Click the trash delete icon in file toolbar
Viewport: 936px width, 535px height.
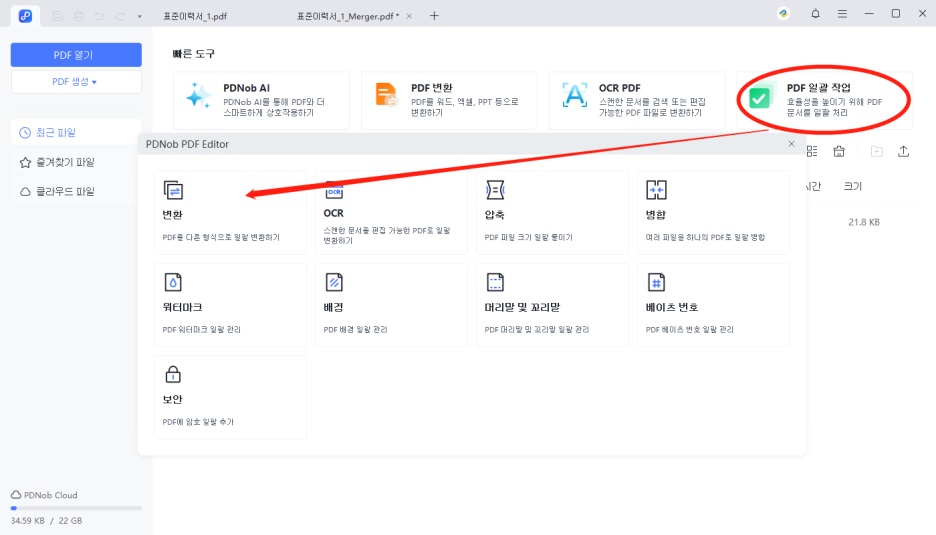click(x=839, y=152)
